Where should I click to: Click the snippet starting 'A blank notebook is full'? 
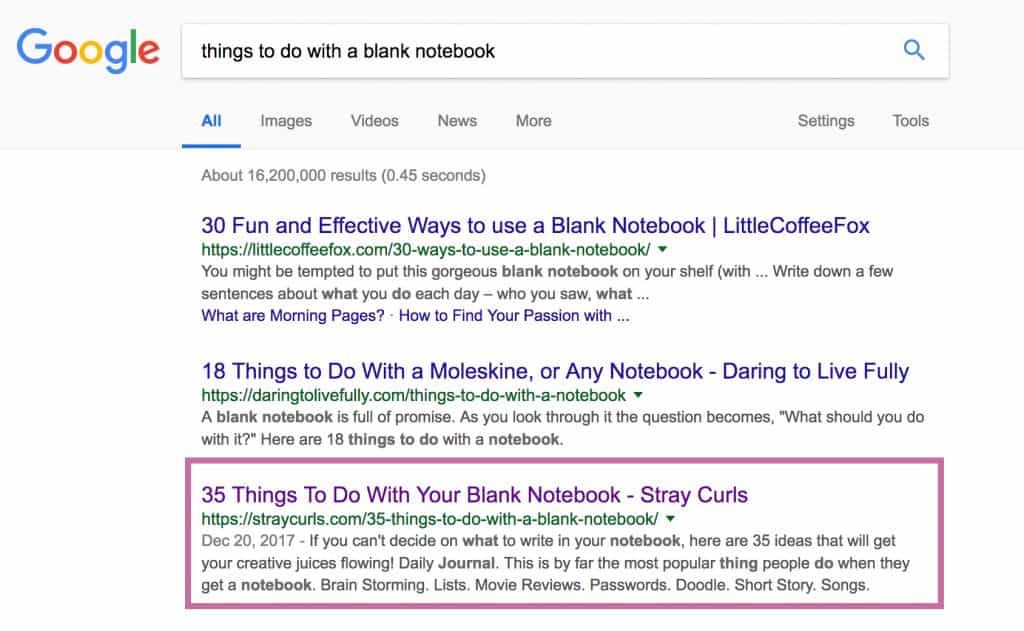coord(562,428)
